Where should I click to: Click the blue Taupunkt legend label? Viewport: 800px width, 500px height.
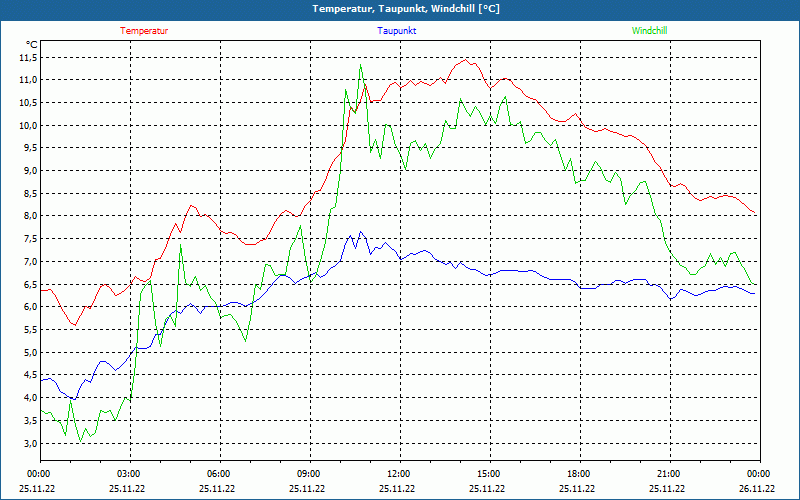click(x=396, y=31)
